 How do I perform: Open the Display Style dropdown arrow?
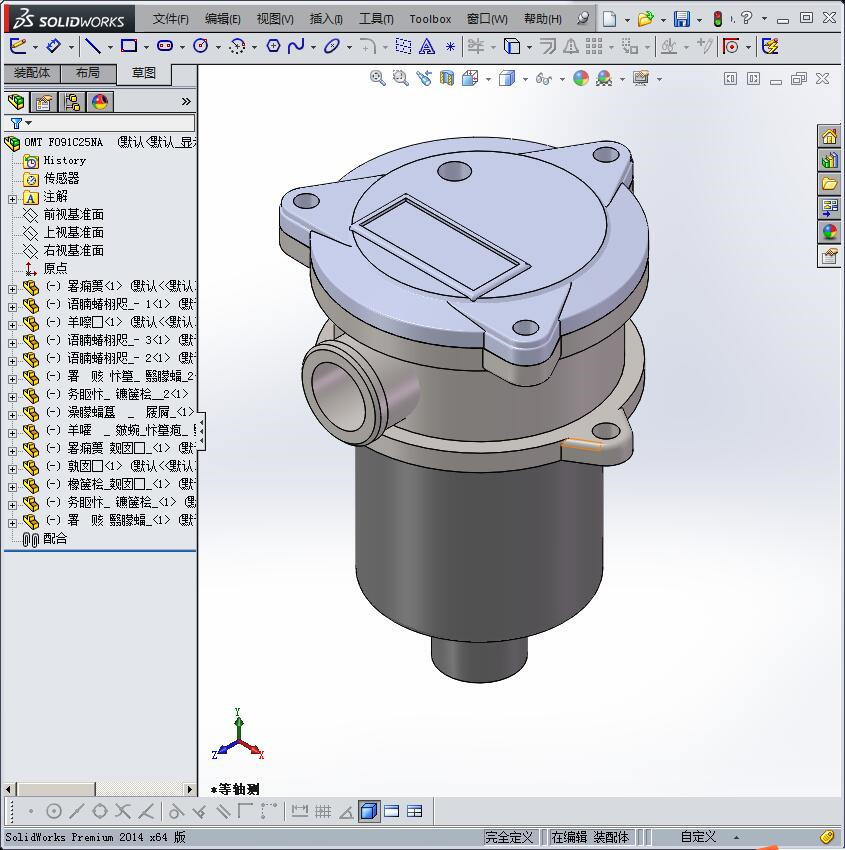tap(525, 80)
